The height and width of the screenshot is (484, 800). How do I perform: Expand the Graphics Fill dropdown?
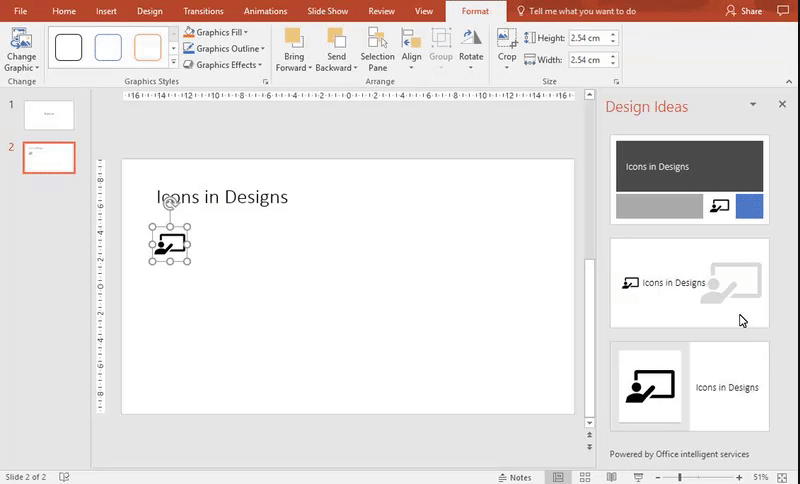click(246, 33)
